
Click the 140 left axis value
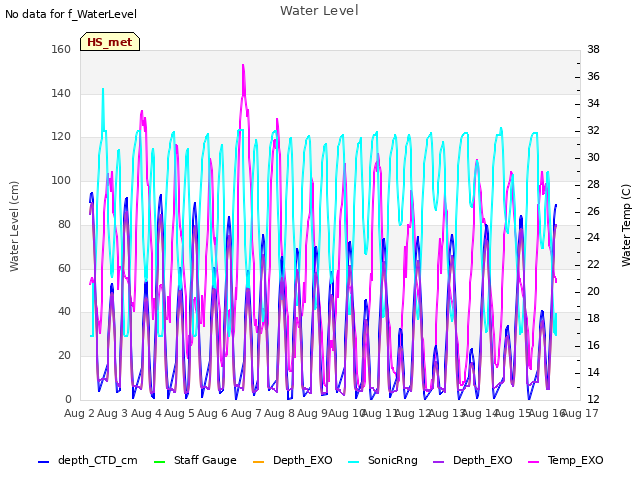coord(61,93)
